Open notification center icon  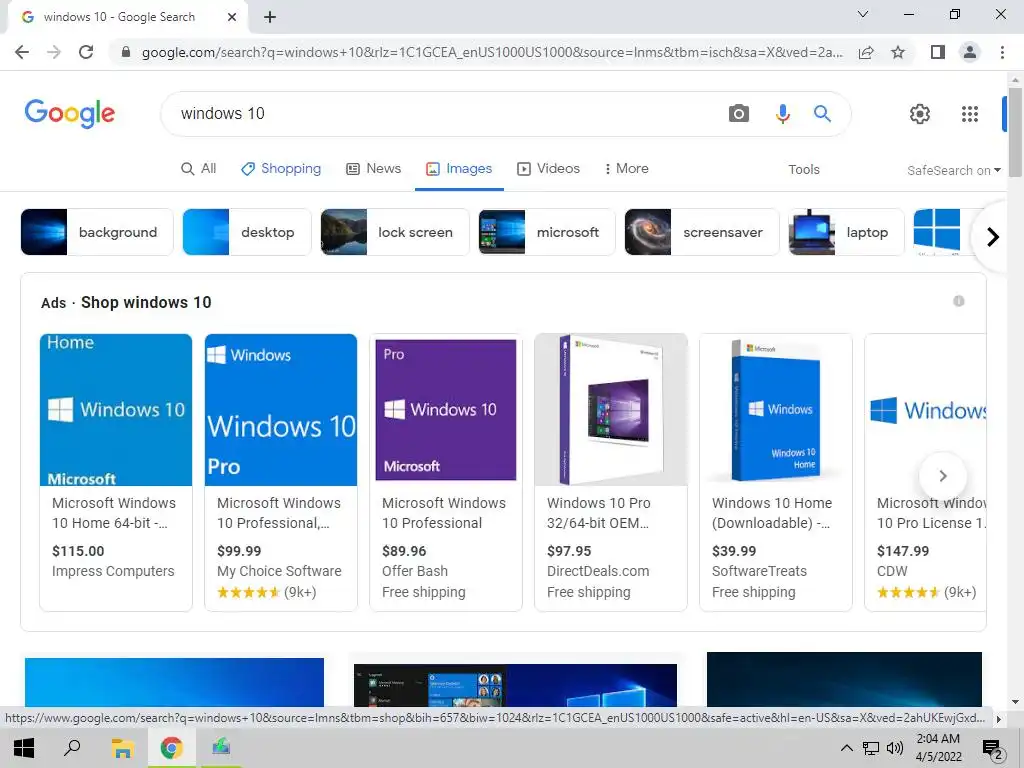[x=993, y=749]
